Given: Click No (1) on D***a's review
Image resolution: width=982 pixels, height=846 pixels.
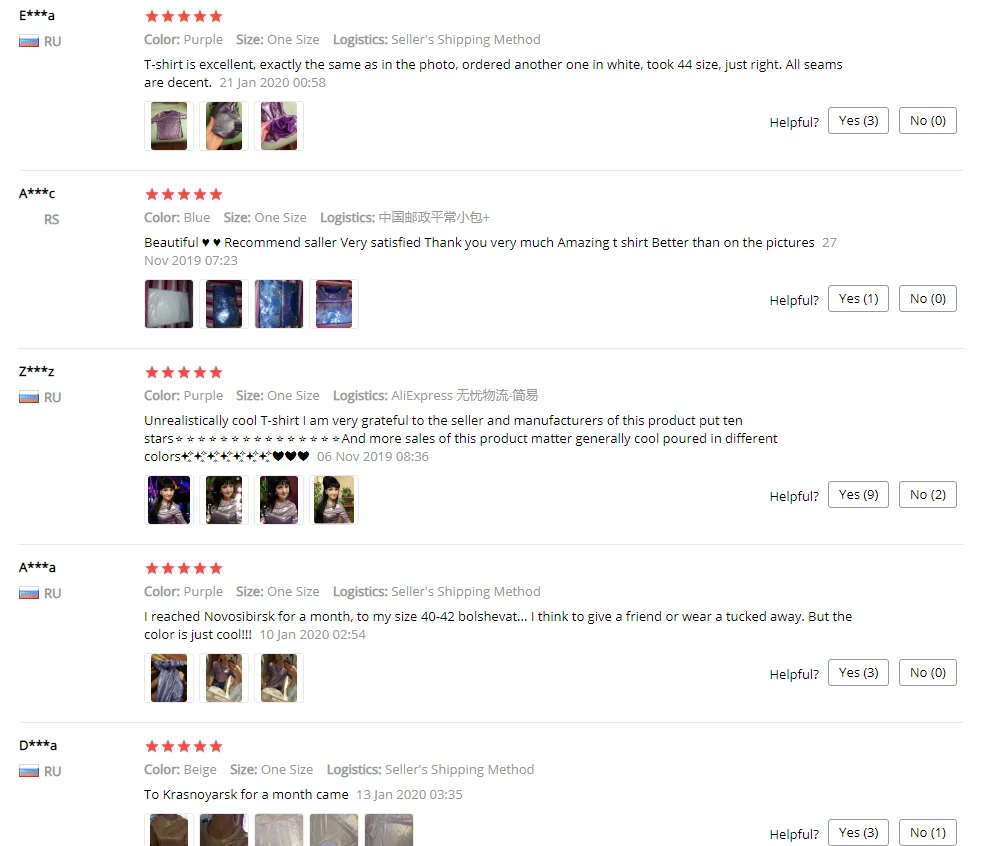Looking at the screenshot, I should (928, 832).
